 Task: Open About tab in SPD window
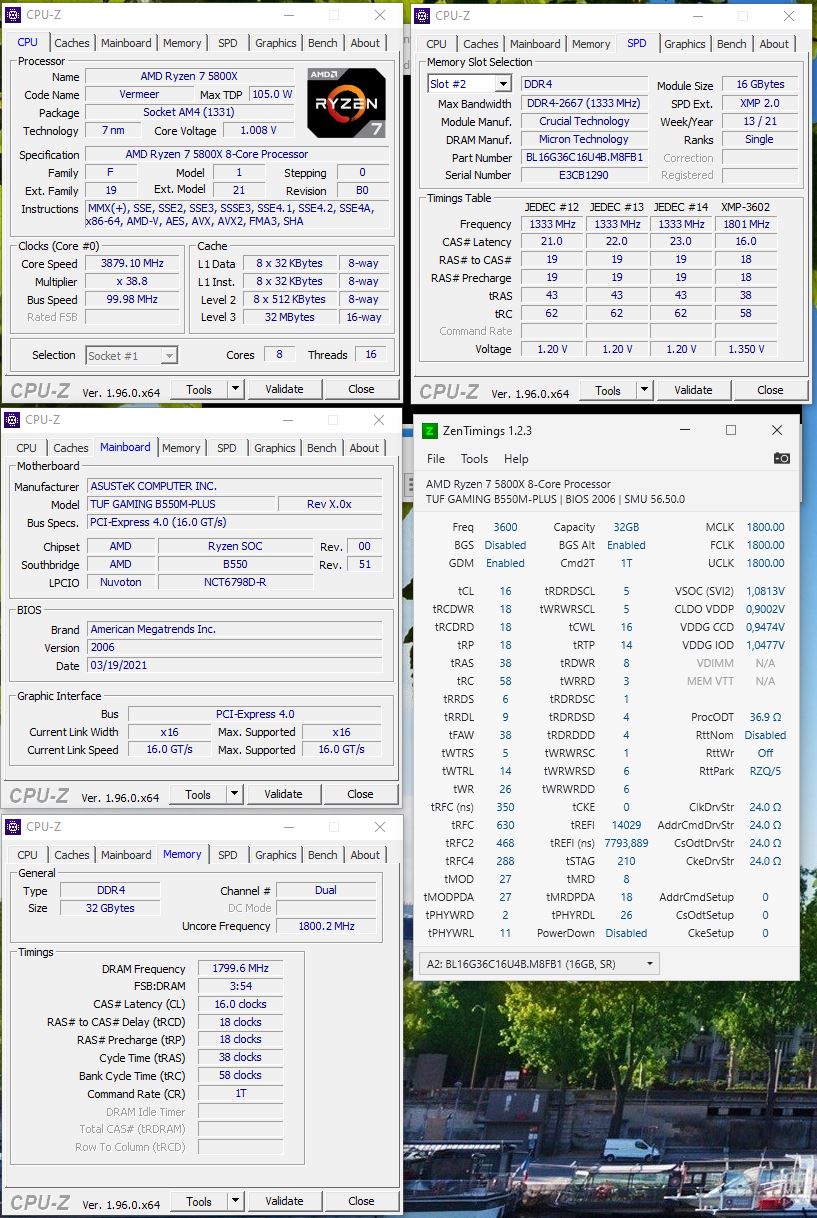click(774, 44)
